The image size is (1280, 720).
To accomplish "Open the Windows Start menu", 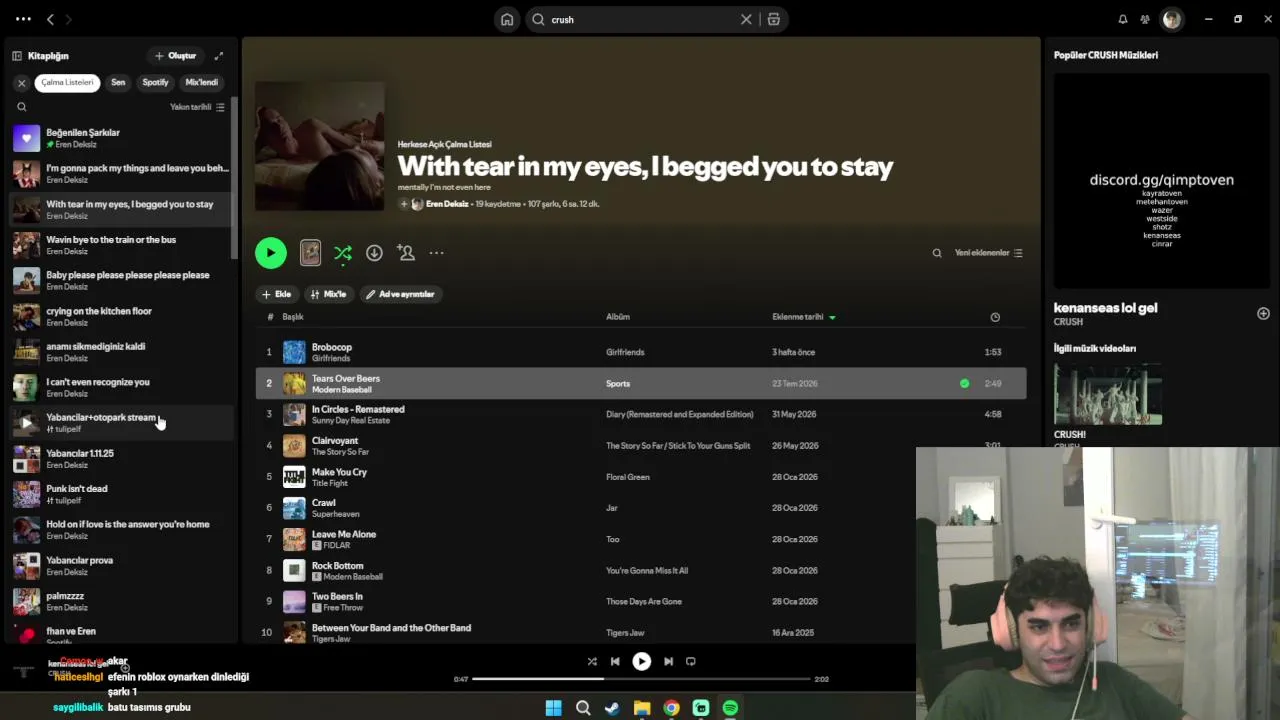I will 553,708.
